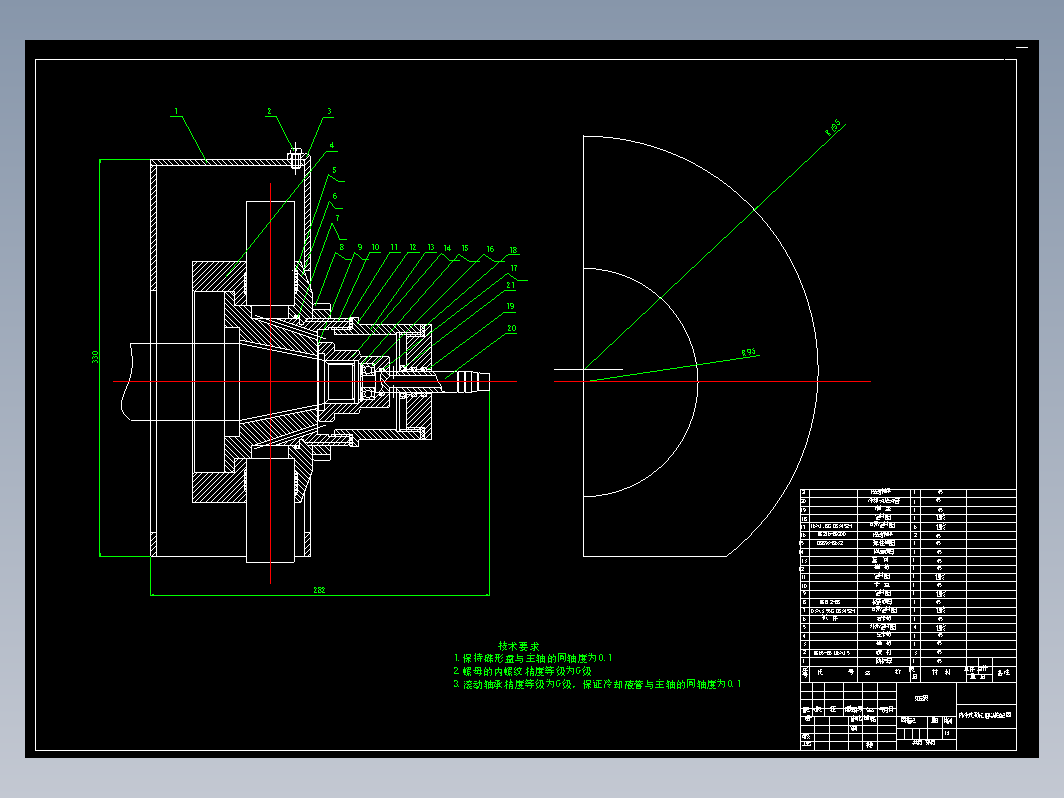Click part callout number 20 near hose fitting
Image resolution: width=1064 pixels, height=798 pixels.
(x=512, y=328)
